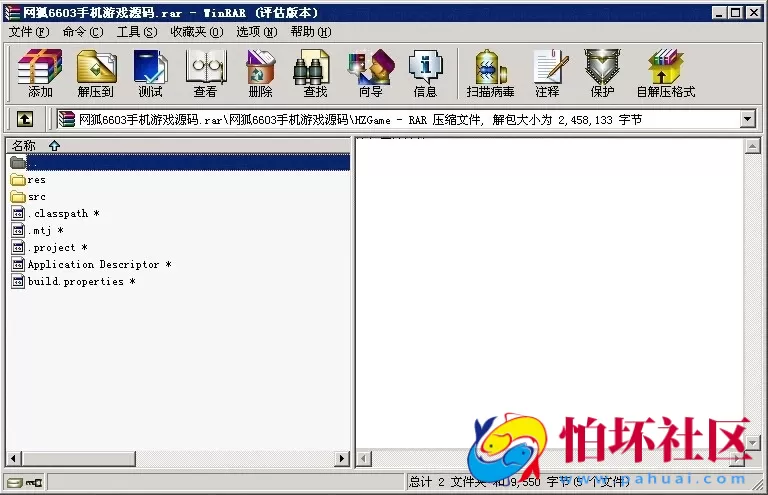Screen dimensions: 768x495
Task: Open the 收藏夹(O) menu
Action: coord(197,32)
